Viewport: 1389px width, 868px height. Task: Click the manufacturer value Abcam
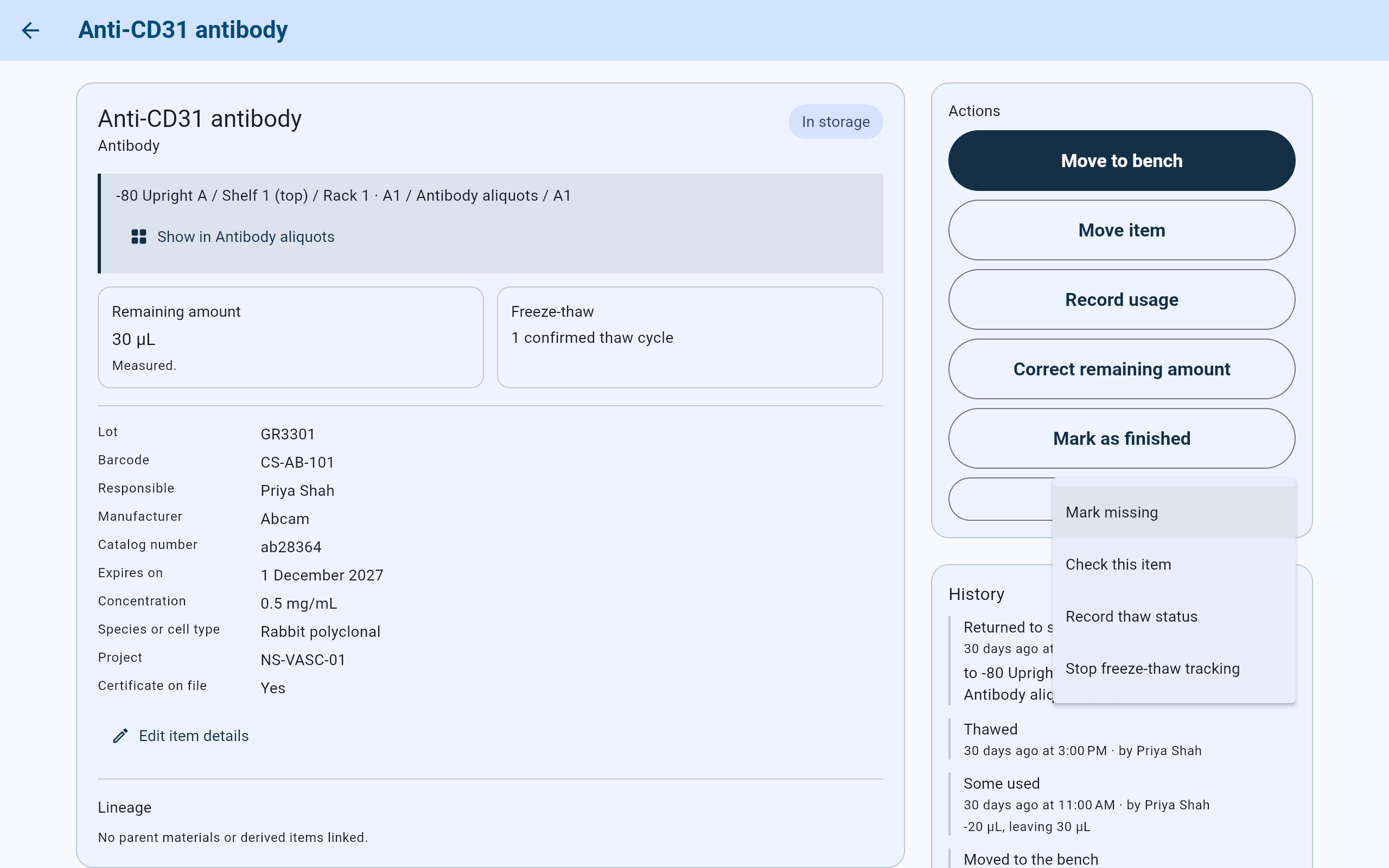pos(285,519)
